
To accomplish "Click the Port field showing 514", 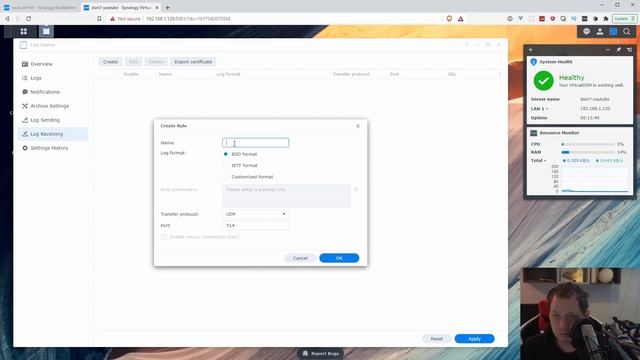I will 256,226.
